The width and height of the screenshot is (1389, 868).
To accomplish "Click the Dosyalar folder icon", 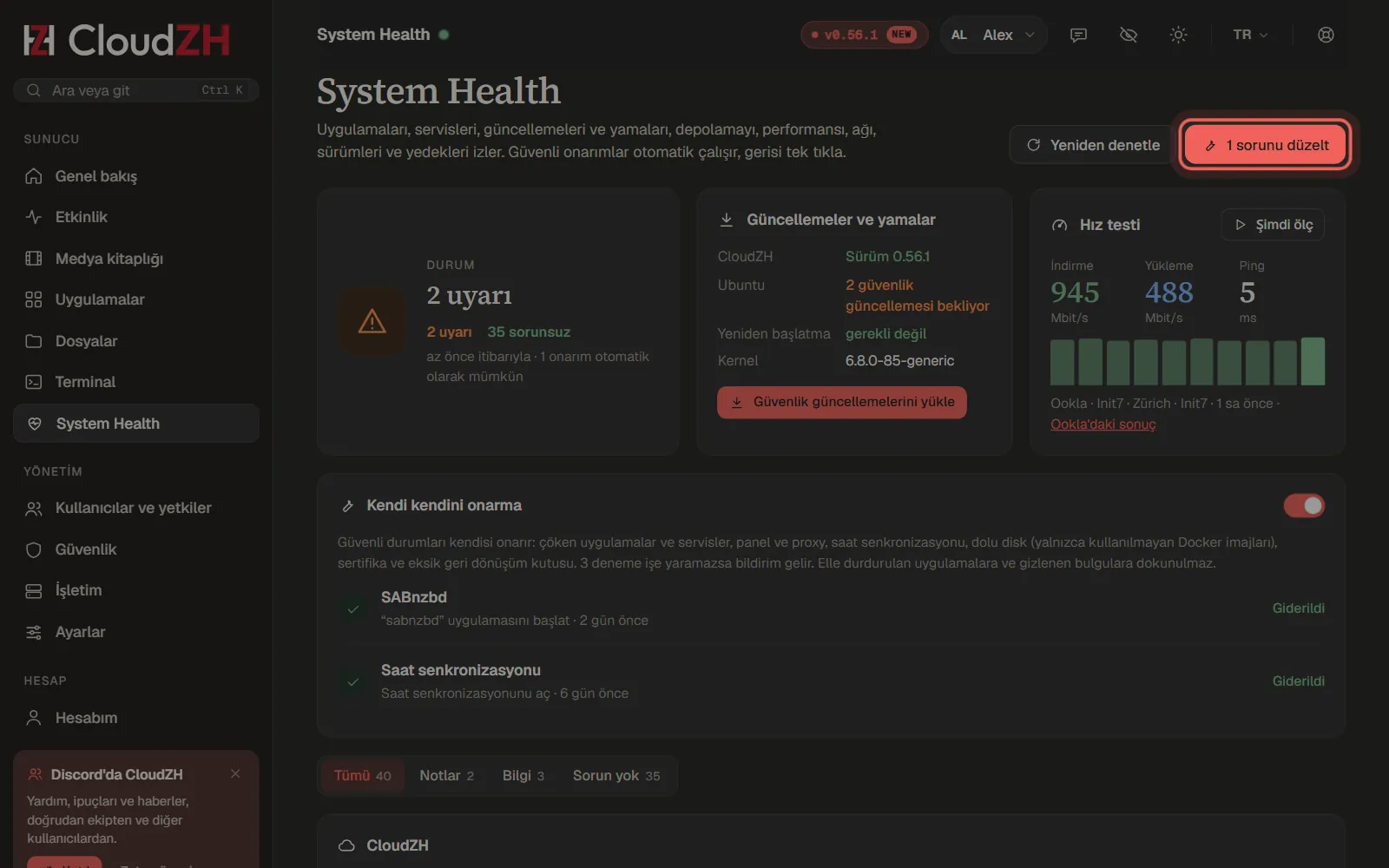I will coord(34,341).
